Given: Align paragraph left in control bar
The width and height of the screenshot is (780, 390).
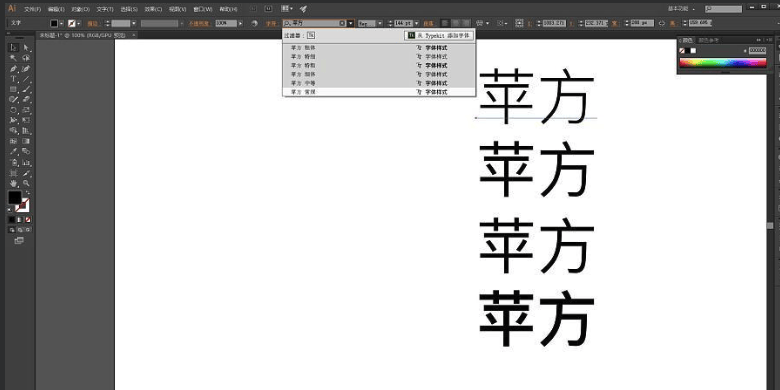Looking at the screenshot, I should (x=445, y=23).
